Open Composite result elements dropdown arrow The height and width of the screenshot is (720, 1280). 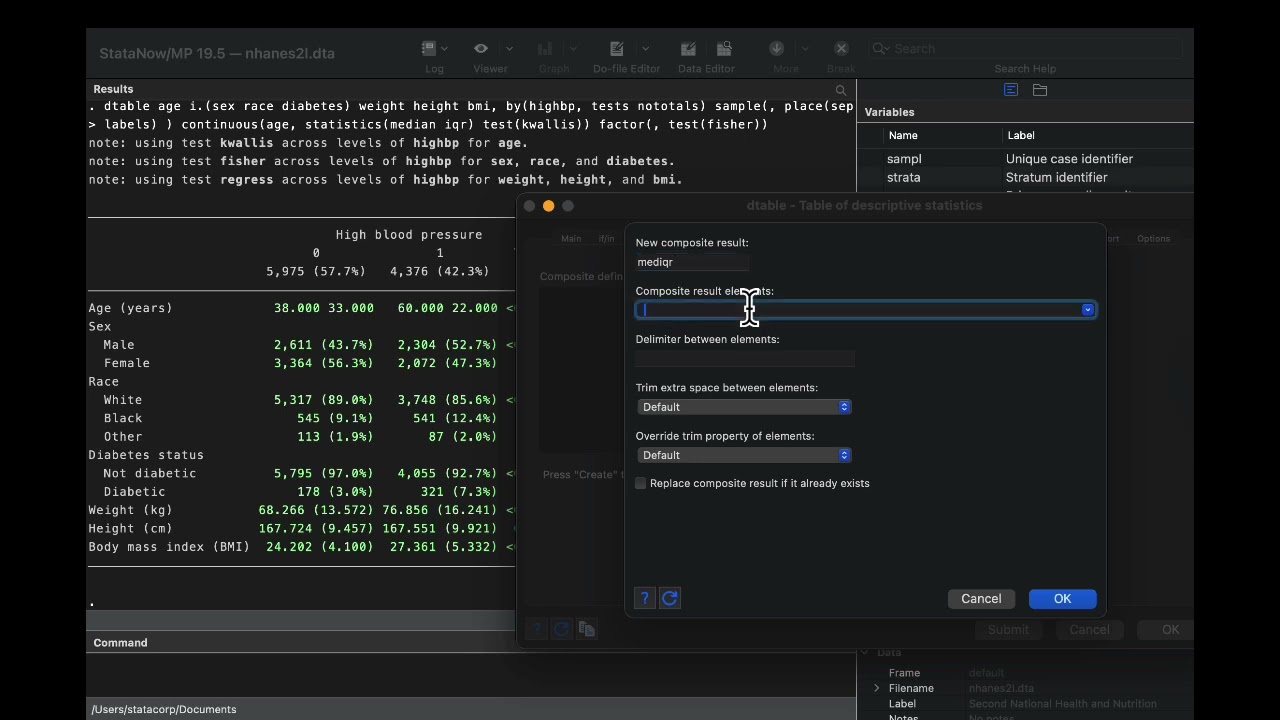[1087, 310]
